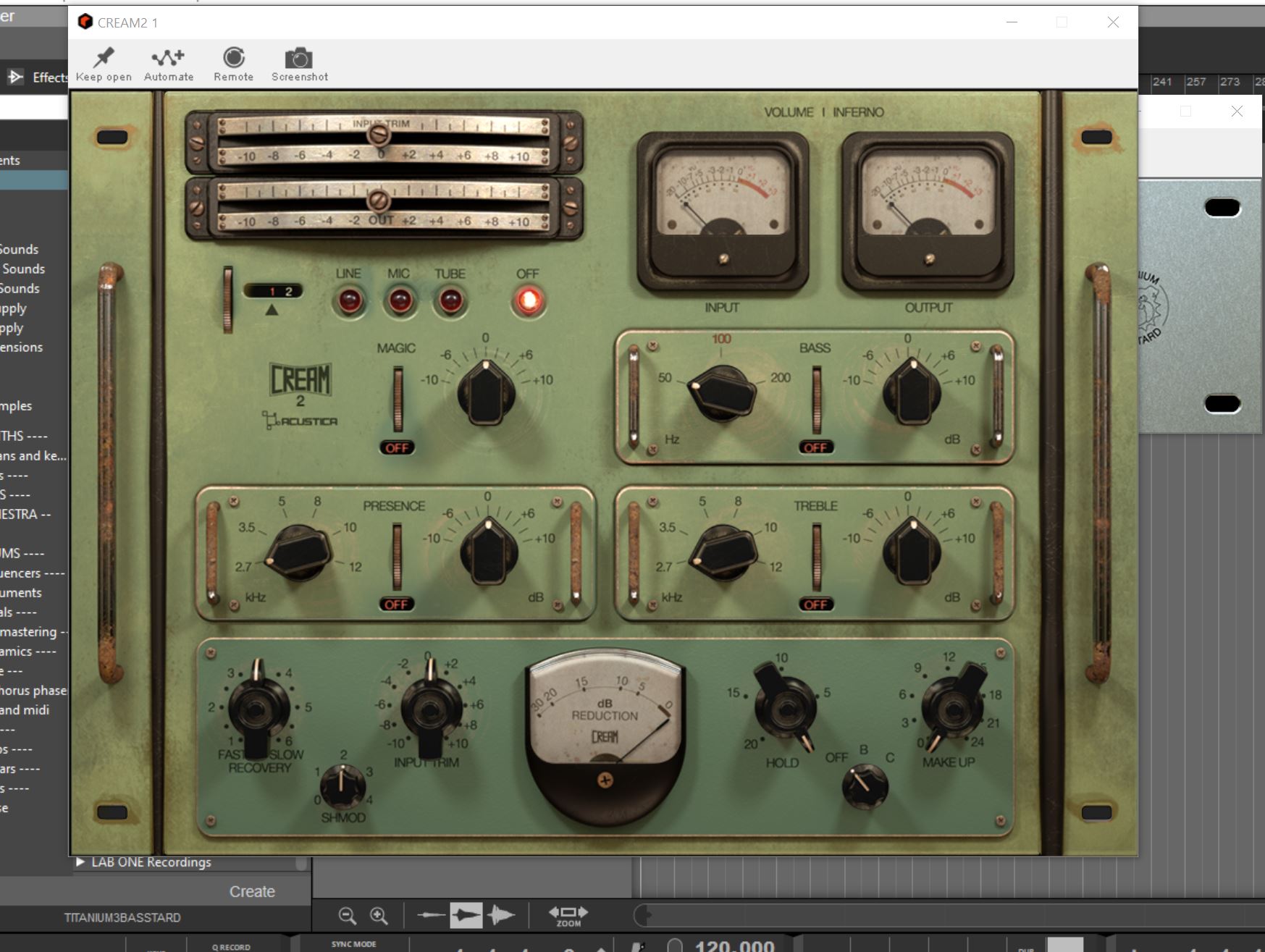This screenshot has height=952, width=1265.
Task: Click the compressor INPUT TRIM knob
Action: tap(431, 707)
